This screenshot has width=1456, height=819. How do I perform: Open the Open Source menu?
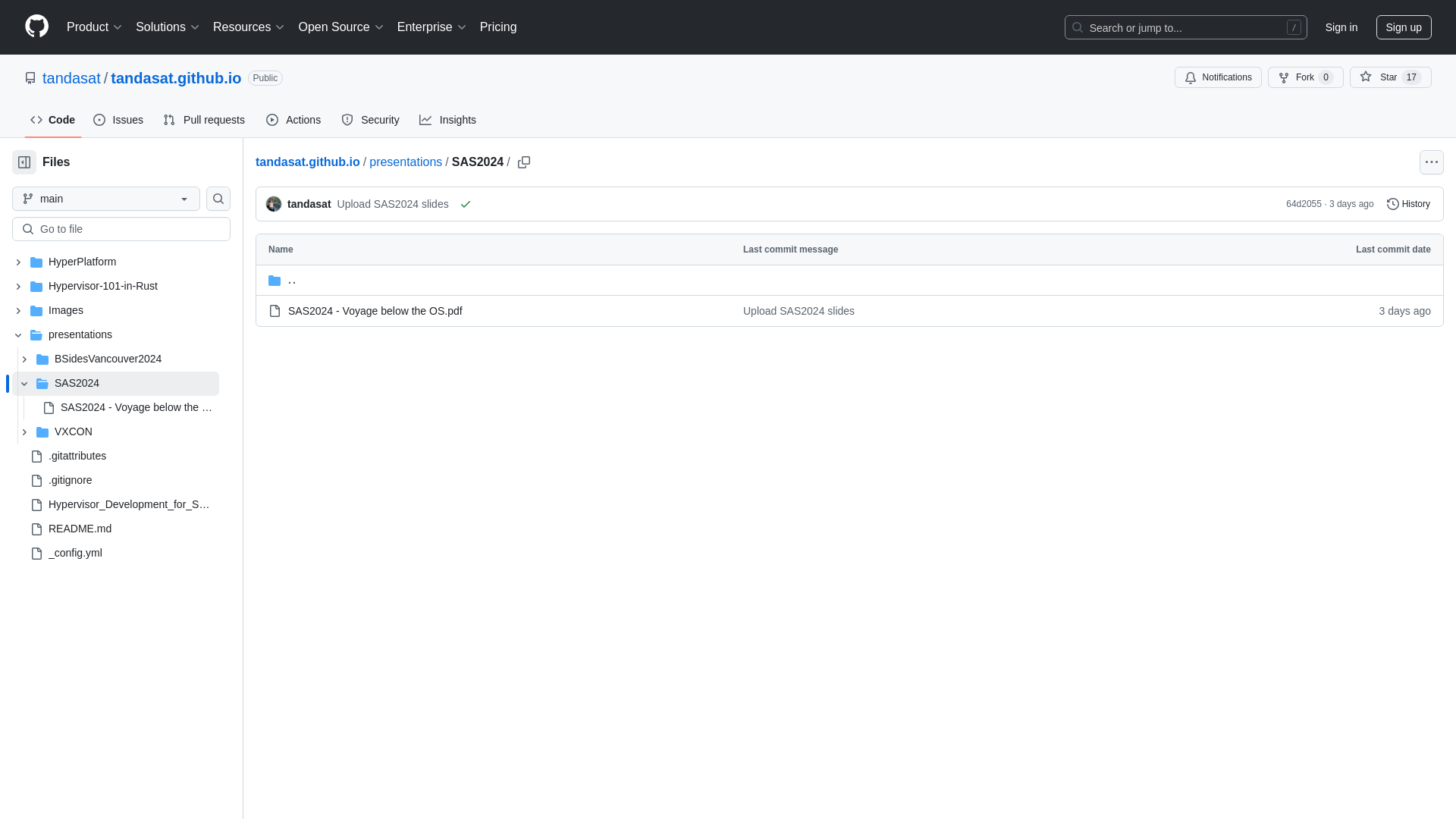coord(341,27)
